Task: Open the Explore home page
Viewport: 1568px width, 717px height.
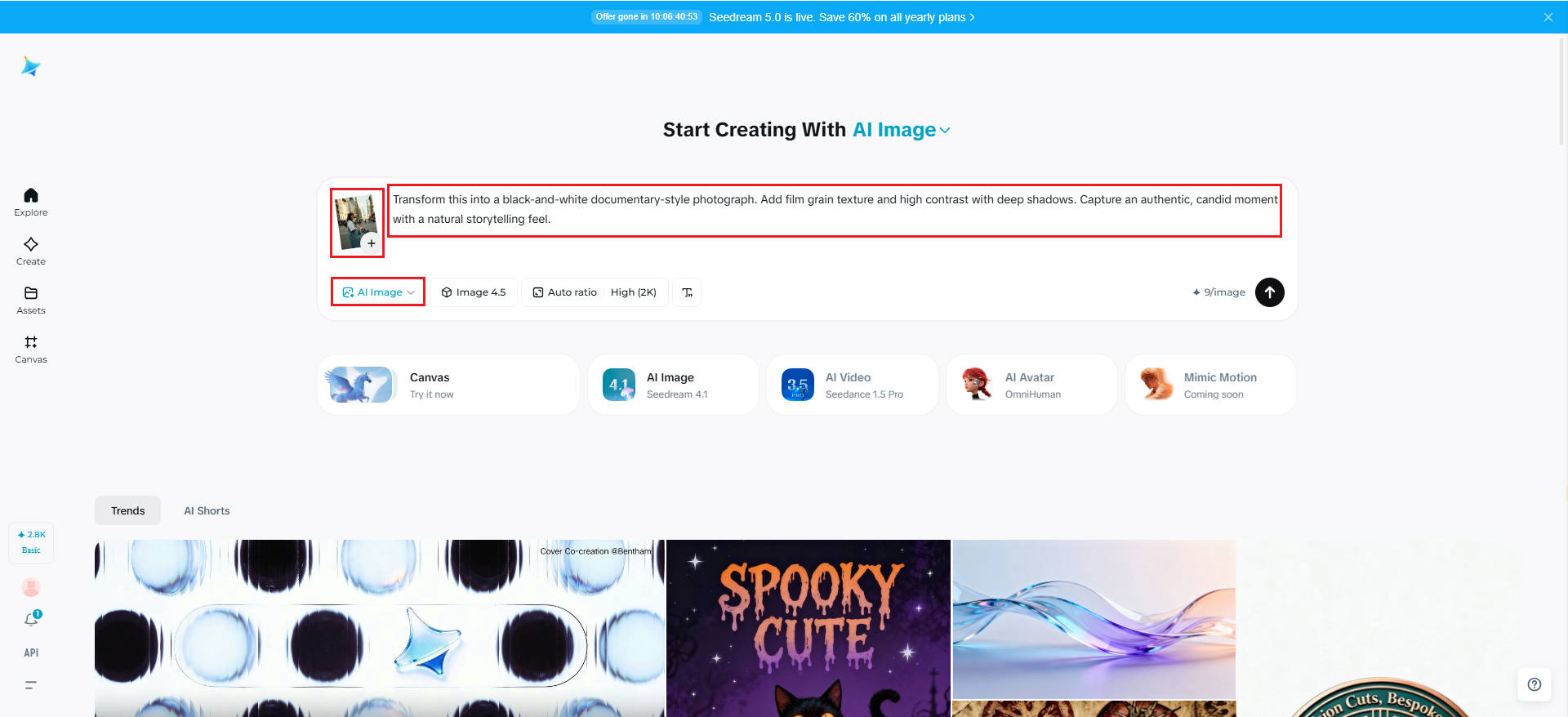Action: click(31, 202)
